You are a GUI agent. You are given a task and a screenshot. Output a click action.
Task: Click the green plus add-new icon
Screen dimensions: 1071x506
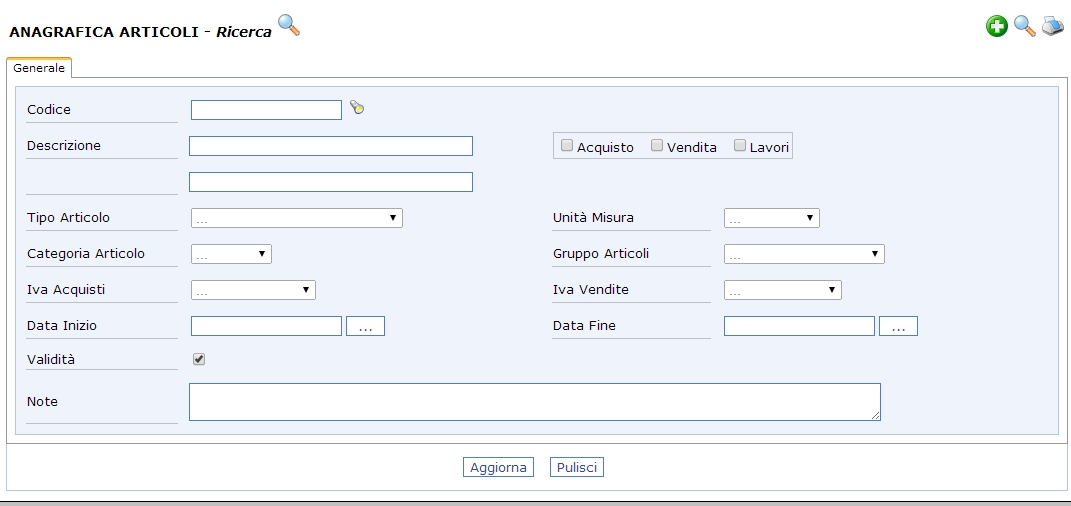pos(997,27)
